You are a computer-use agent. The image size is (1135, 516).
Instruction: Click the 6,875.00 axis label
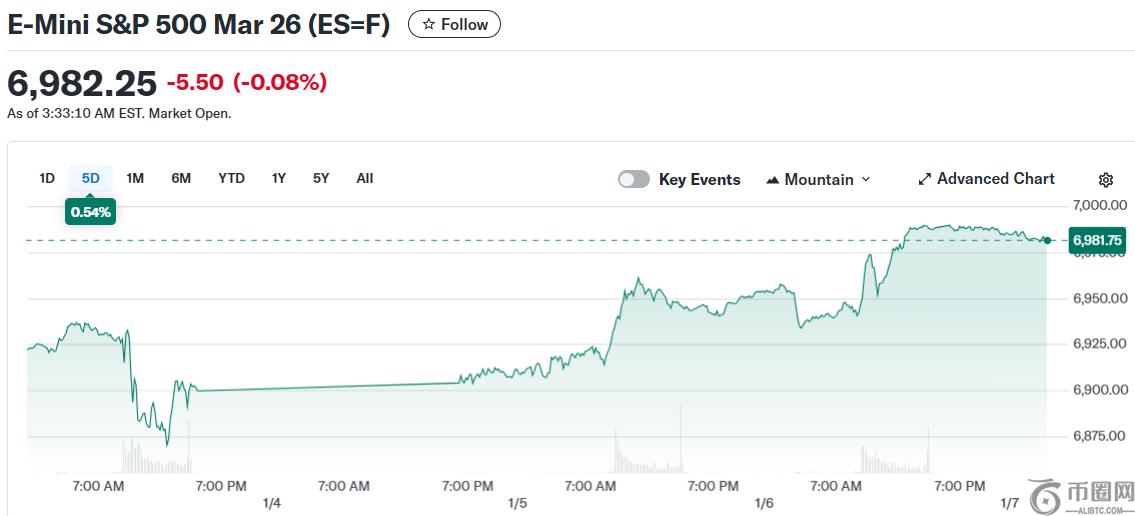(1099, 436)
